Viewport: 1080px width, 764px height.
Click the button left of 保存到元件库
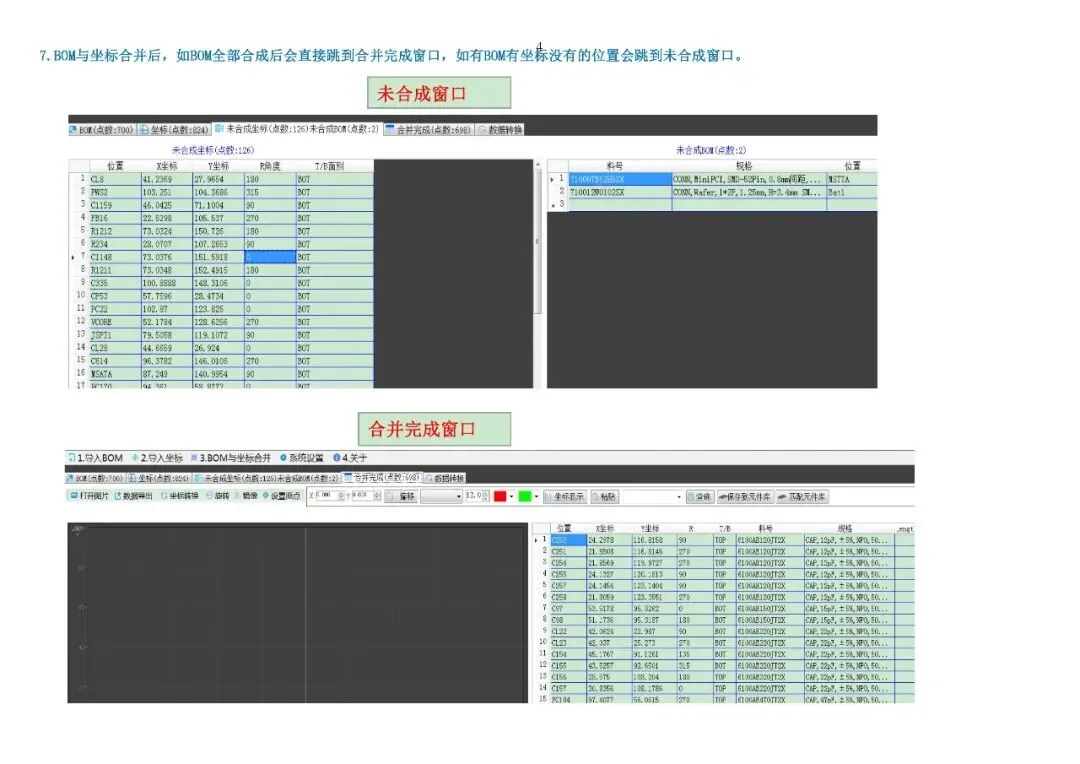(699, 496)
